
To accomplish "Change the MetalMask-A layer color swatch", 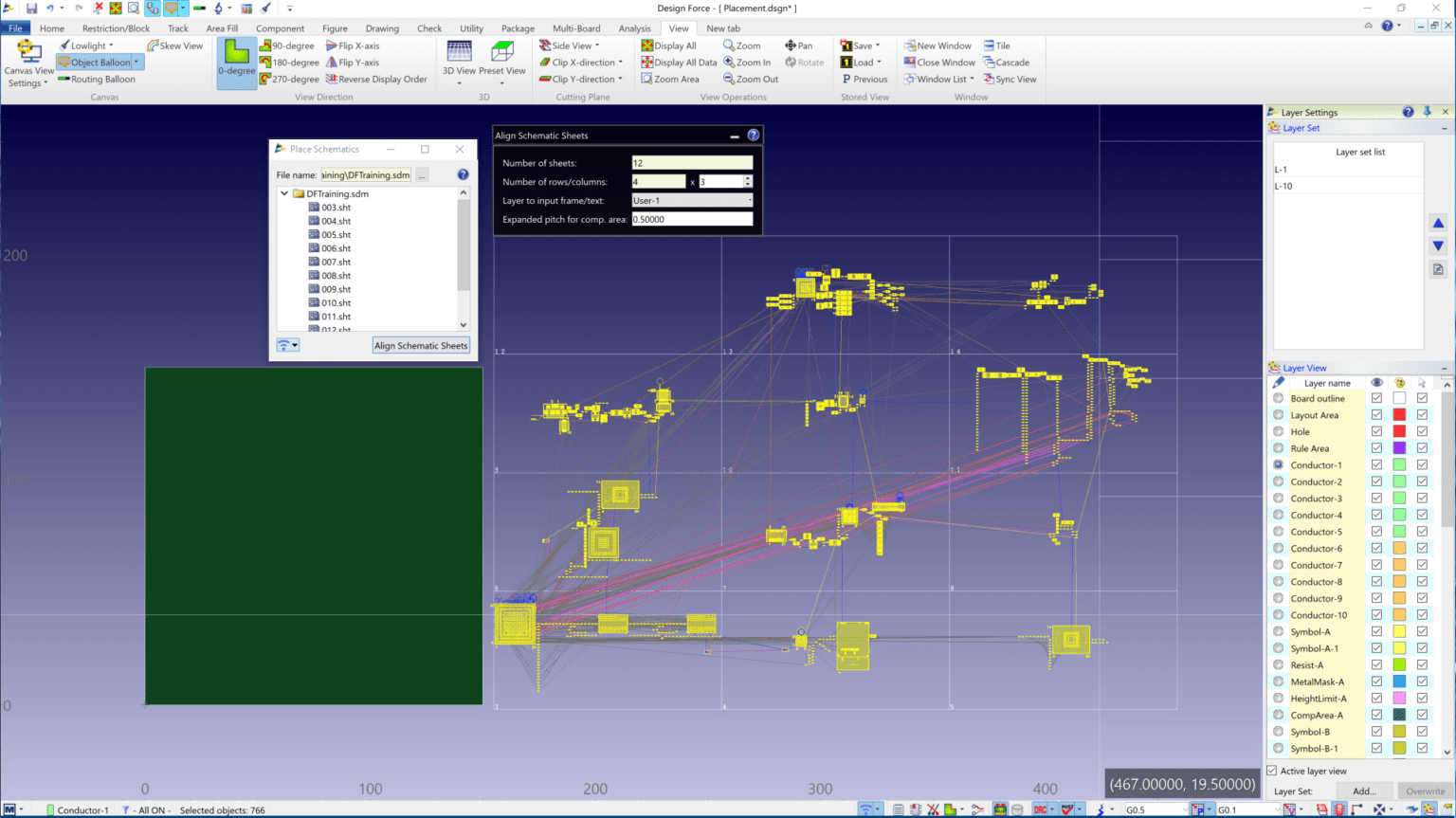I will (x=1399, y=682).
